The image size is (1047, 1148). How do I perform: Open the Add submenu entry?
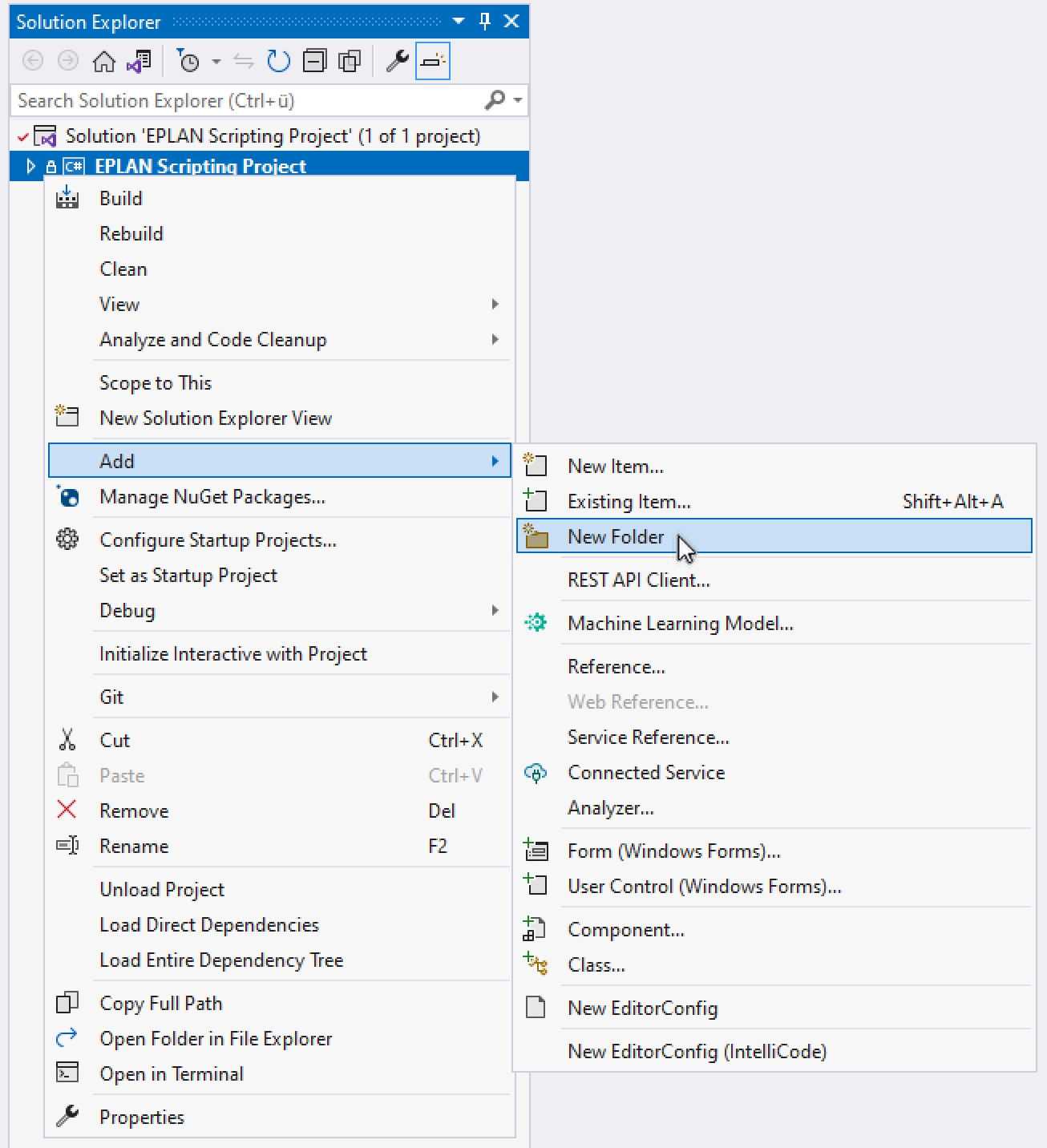click(280, 461)
